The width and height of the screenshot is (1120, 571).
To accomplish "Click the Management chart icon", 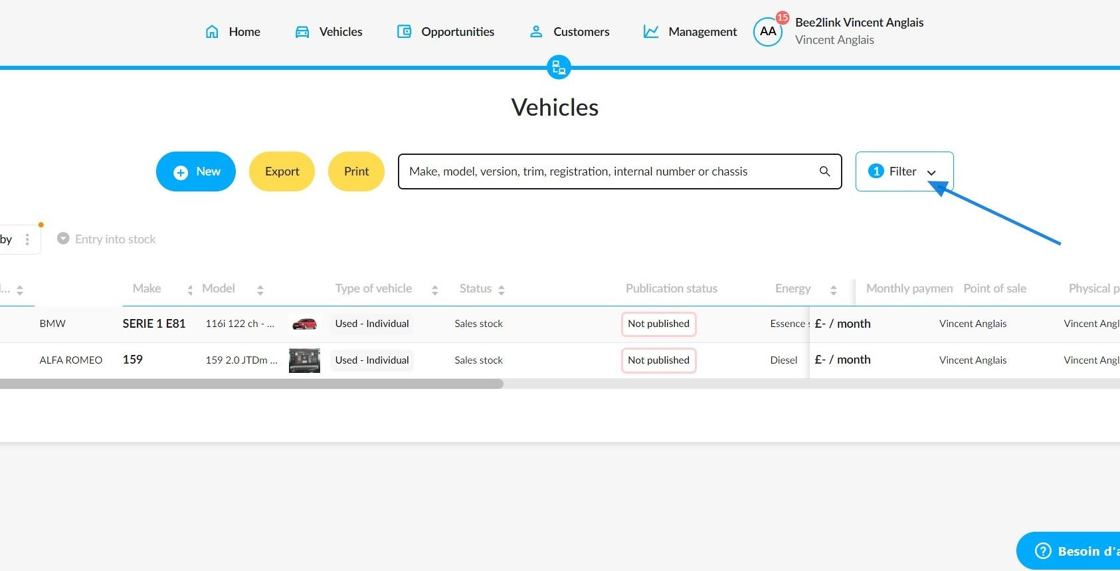I will 651,31.
